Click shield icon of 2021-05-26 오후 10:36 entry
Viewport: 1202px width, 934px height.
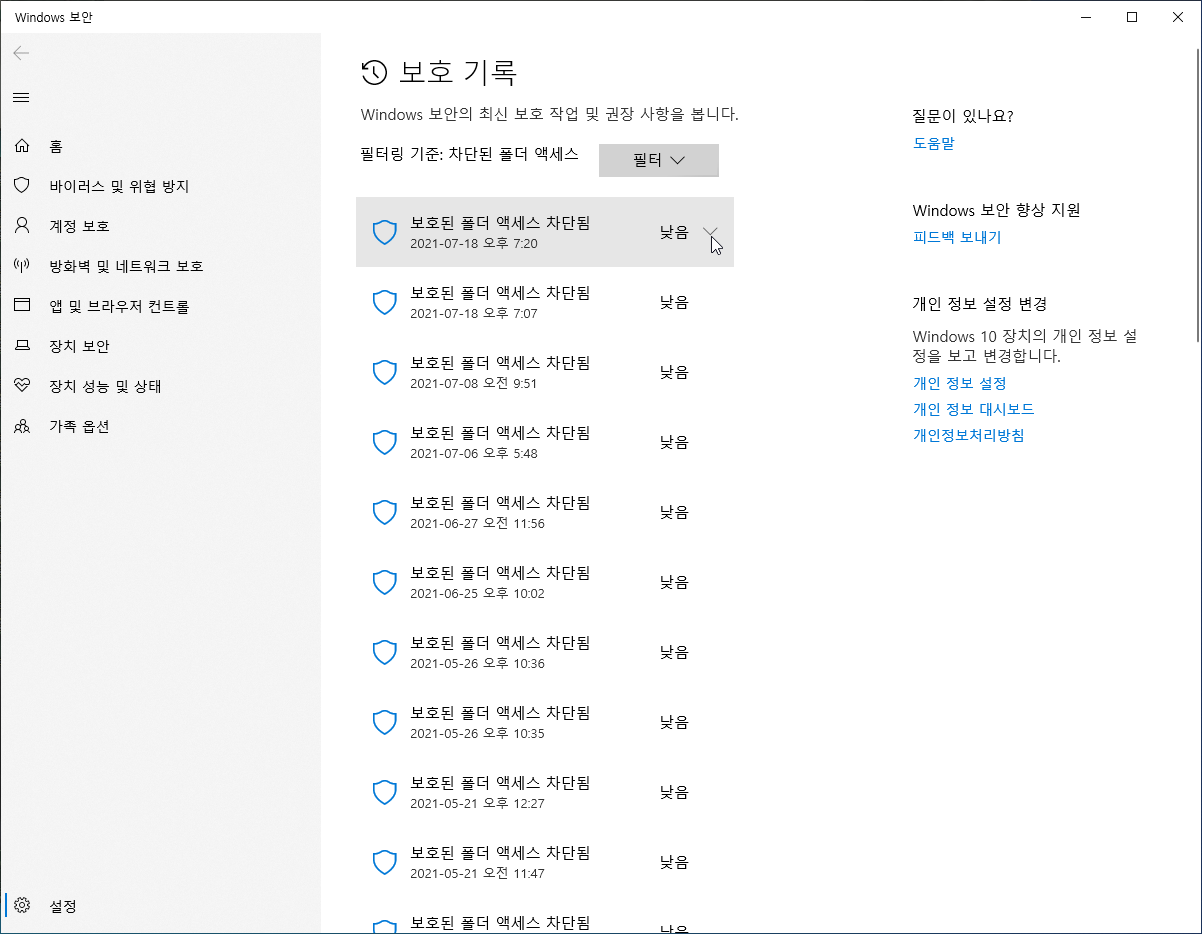(385, 652)
